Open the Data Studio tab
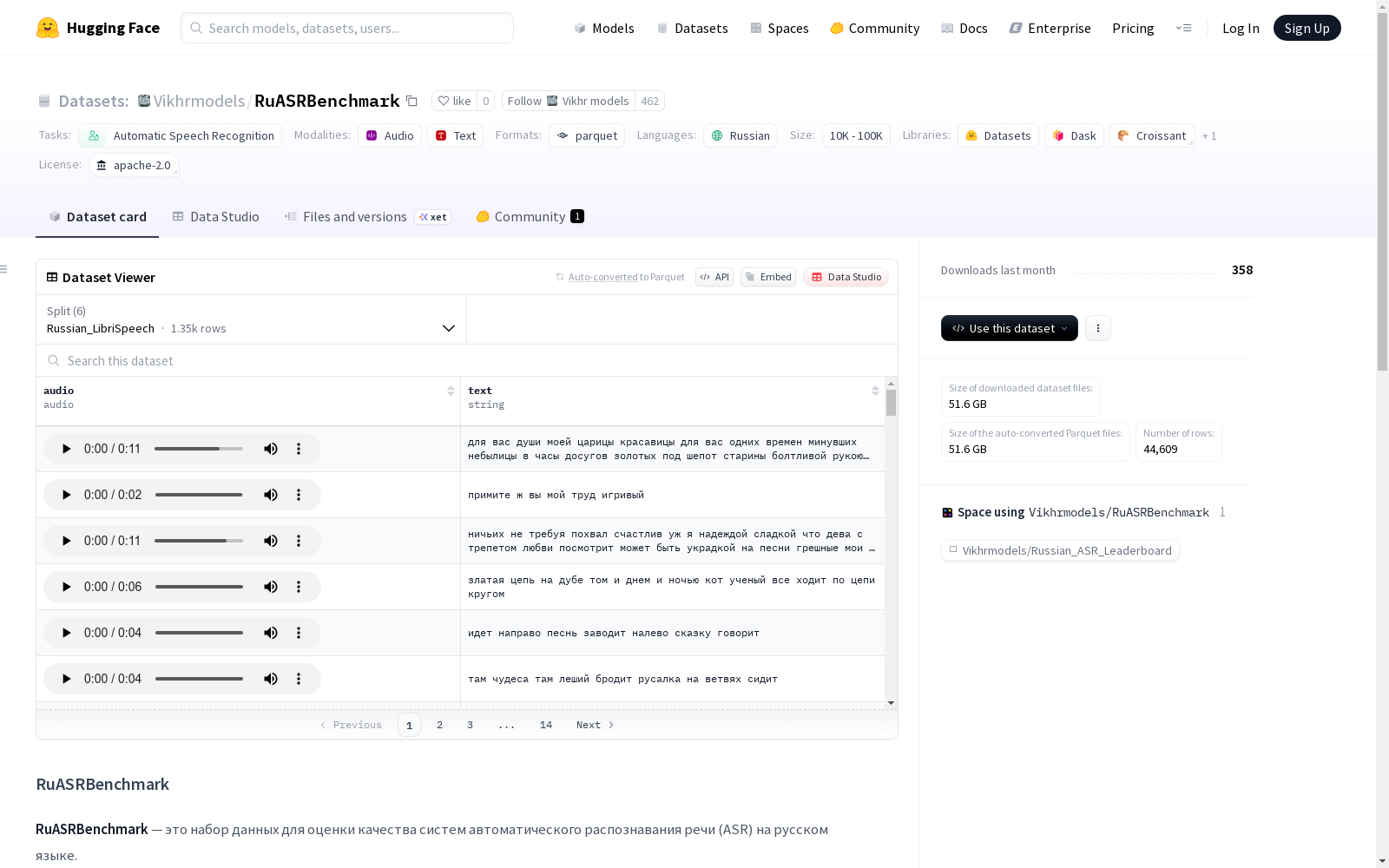1389x868 pixels. (x=215, y=217)
